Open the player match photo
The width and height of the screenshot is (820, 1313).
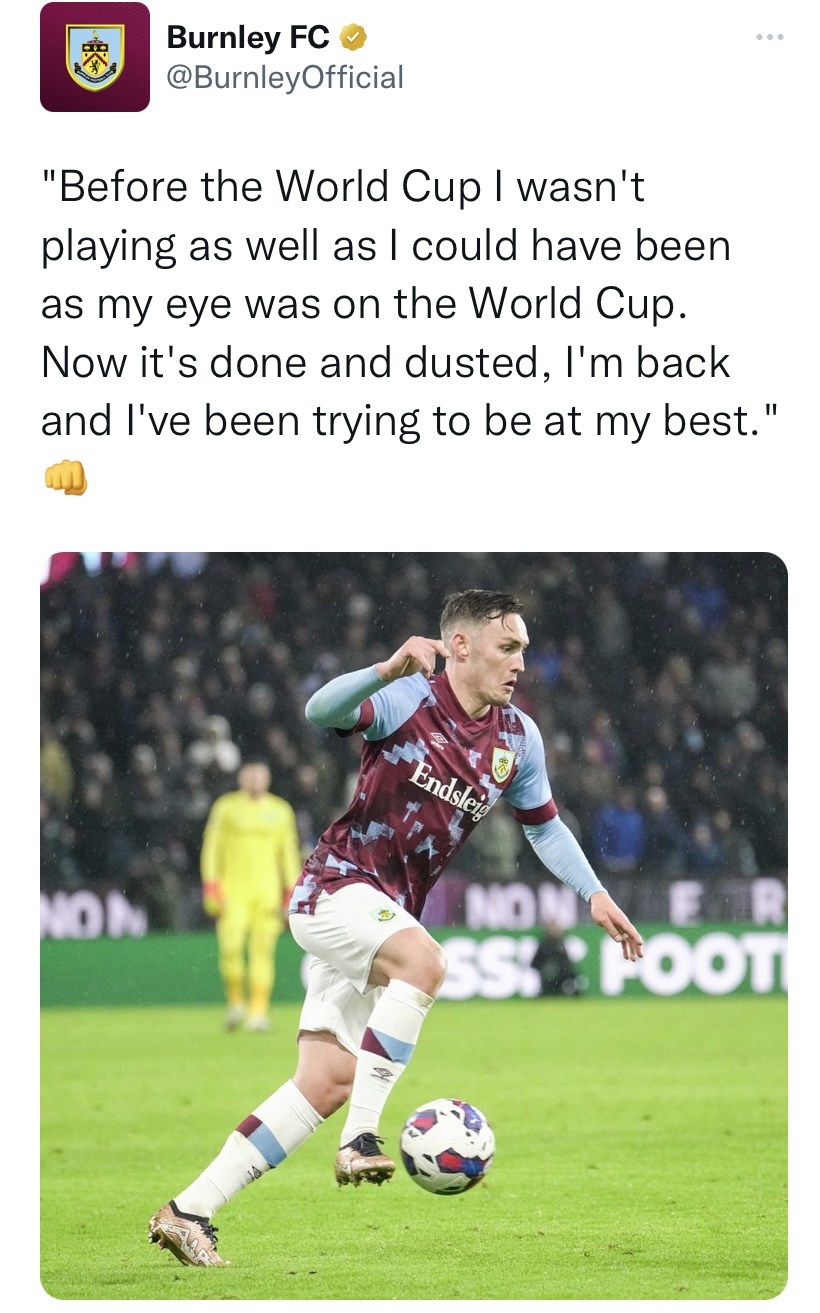414,925
